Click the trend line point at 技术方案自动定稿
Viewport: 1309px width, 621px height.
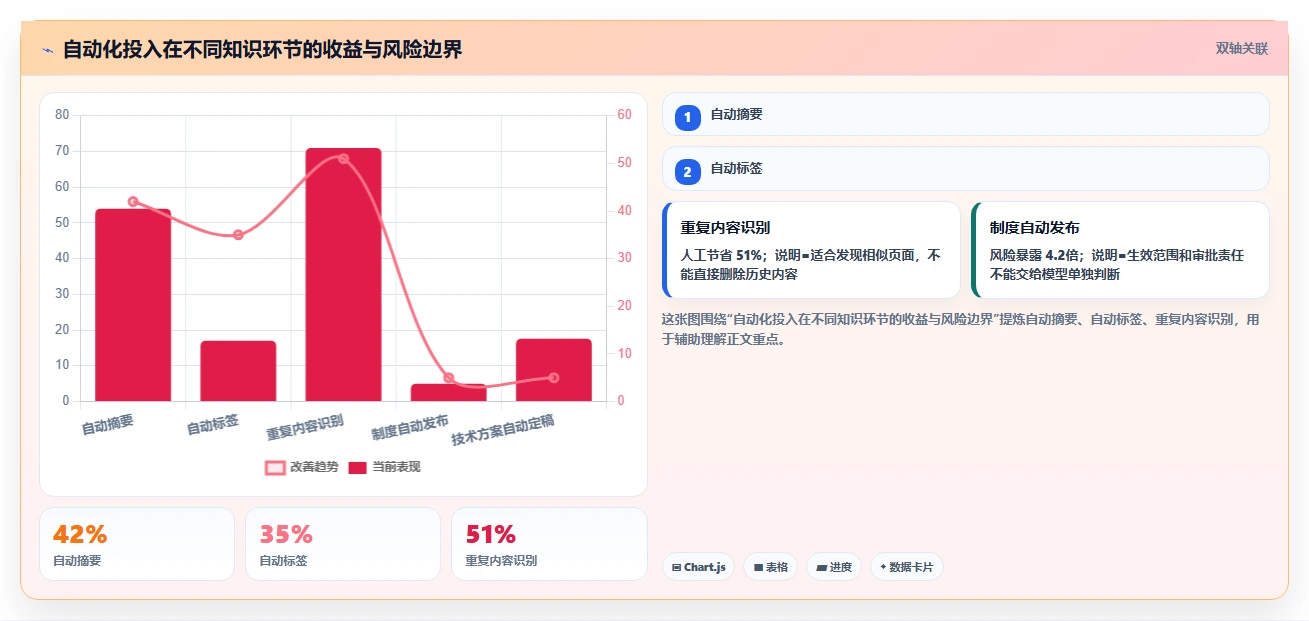coord(554,378)
